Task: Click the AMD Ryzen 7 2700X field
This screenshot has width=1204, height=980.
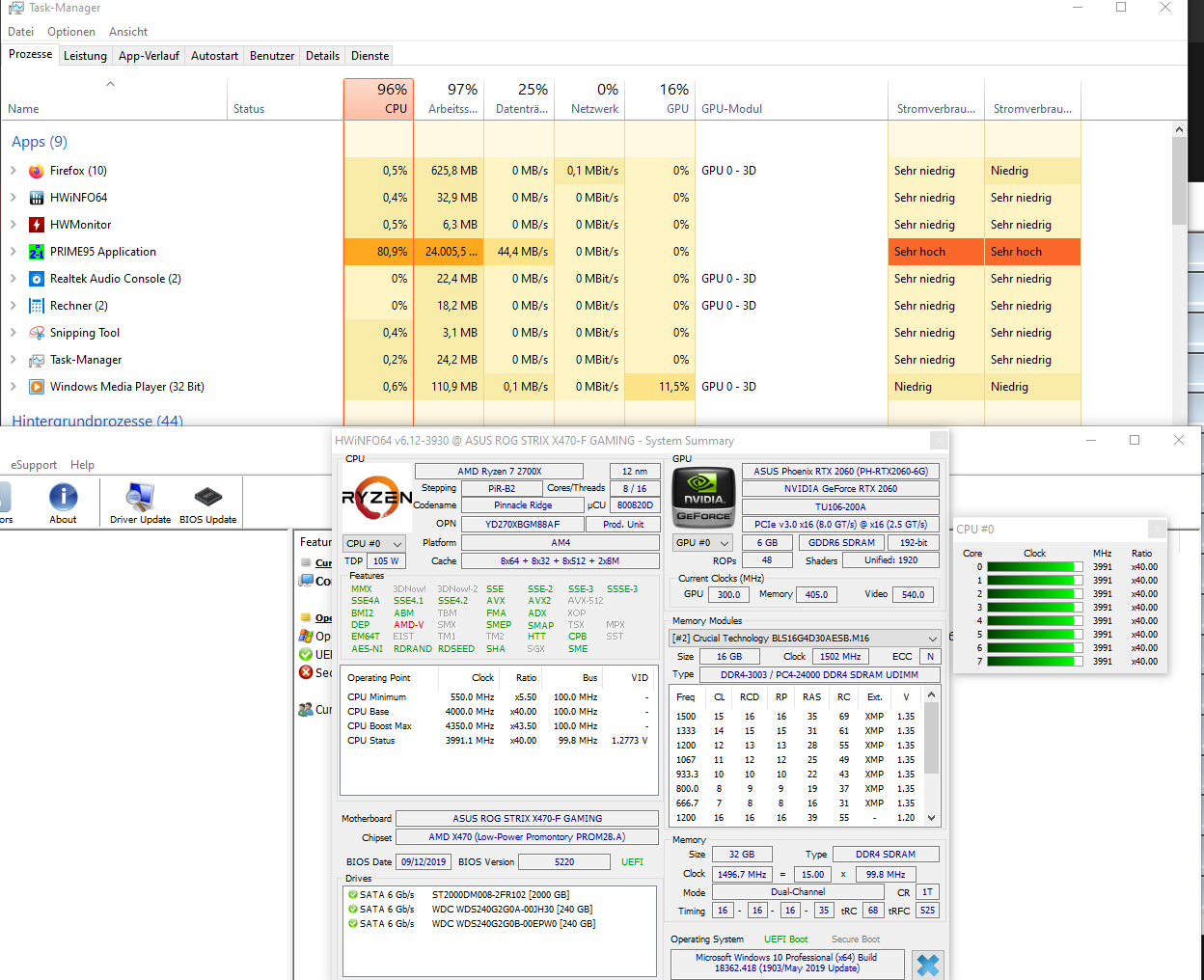Action: [x=499, y=471]
